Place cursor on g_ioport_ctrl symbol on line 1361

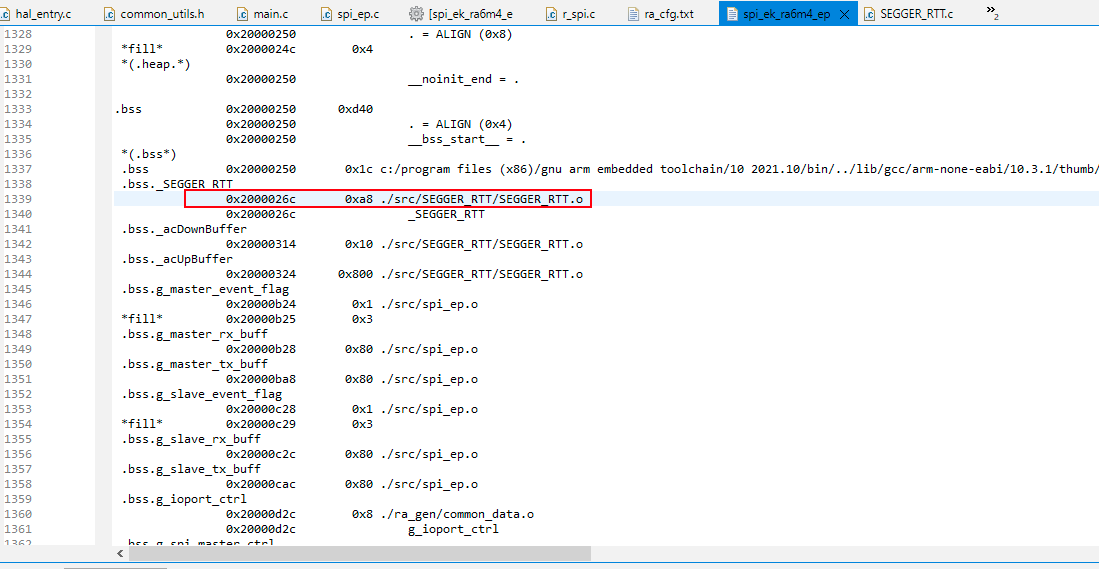(x=453, y=529)
